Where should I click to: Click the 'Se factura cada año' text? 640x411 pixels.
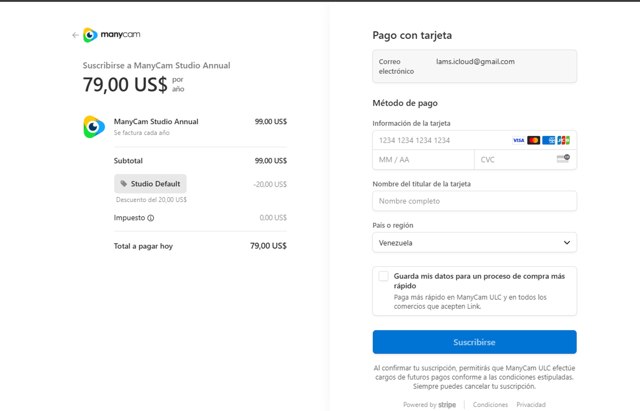point(141,133)
